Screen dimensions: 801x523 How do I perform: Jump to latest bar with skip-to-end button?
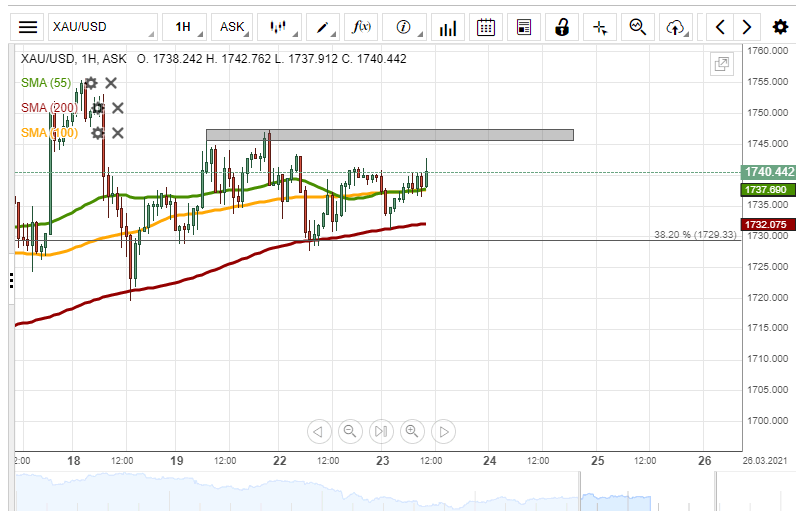380,432
